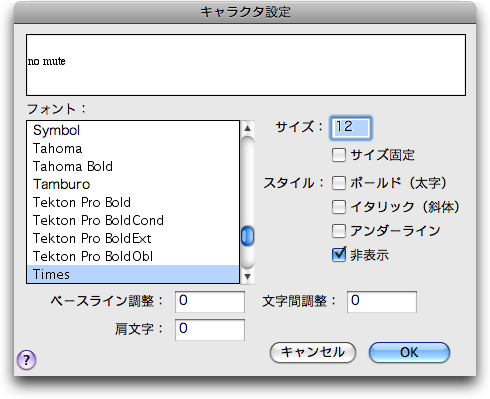Select Tekton Pro BoldObl in the list
Image resolution: width=490 pixels, height=399 pixels.
tap(133, 256)
